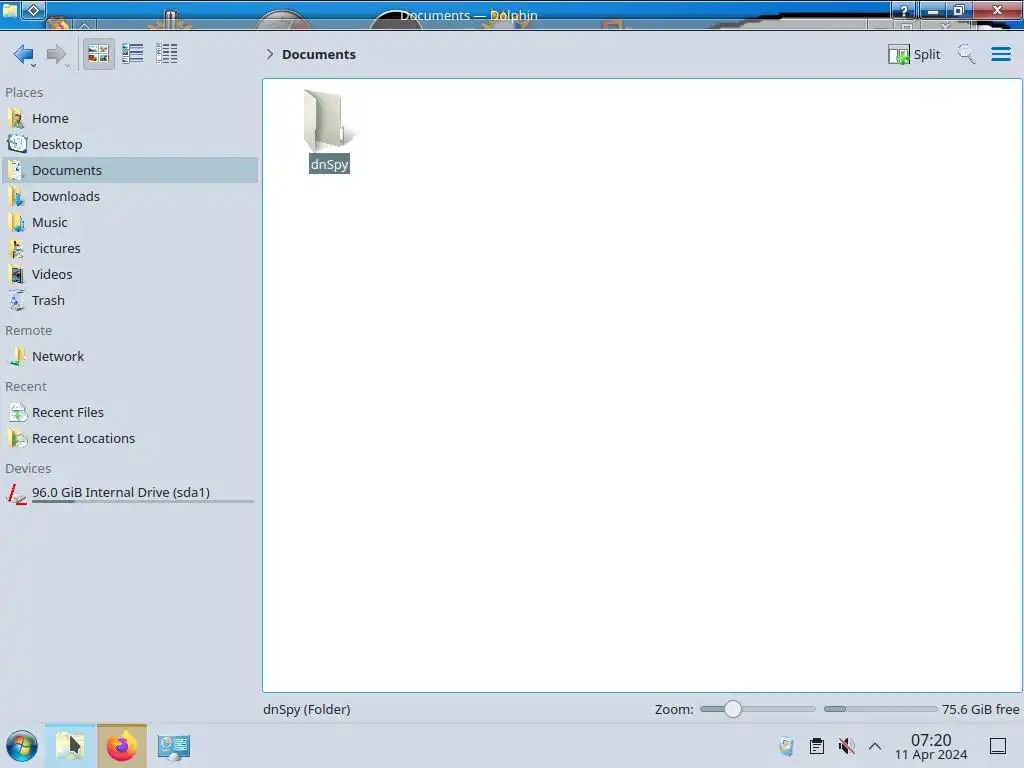The image size is (1024, 768).
Task: Go back with the blue back arrow
Action: pos(23,54)
